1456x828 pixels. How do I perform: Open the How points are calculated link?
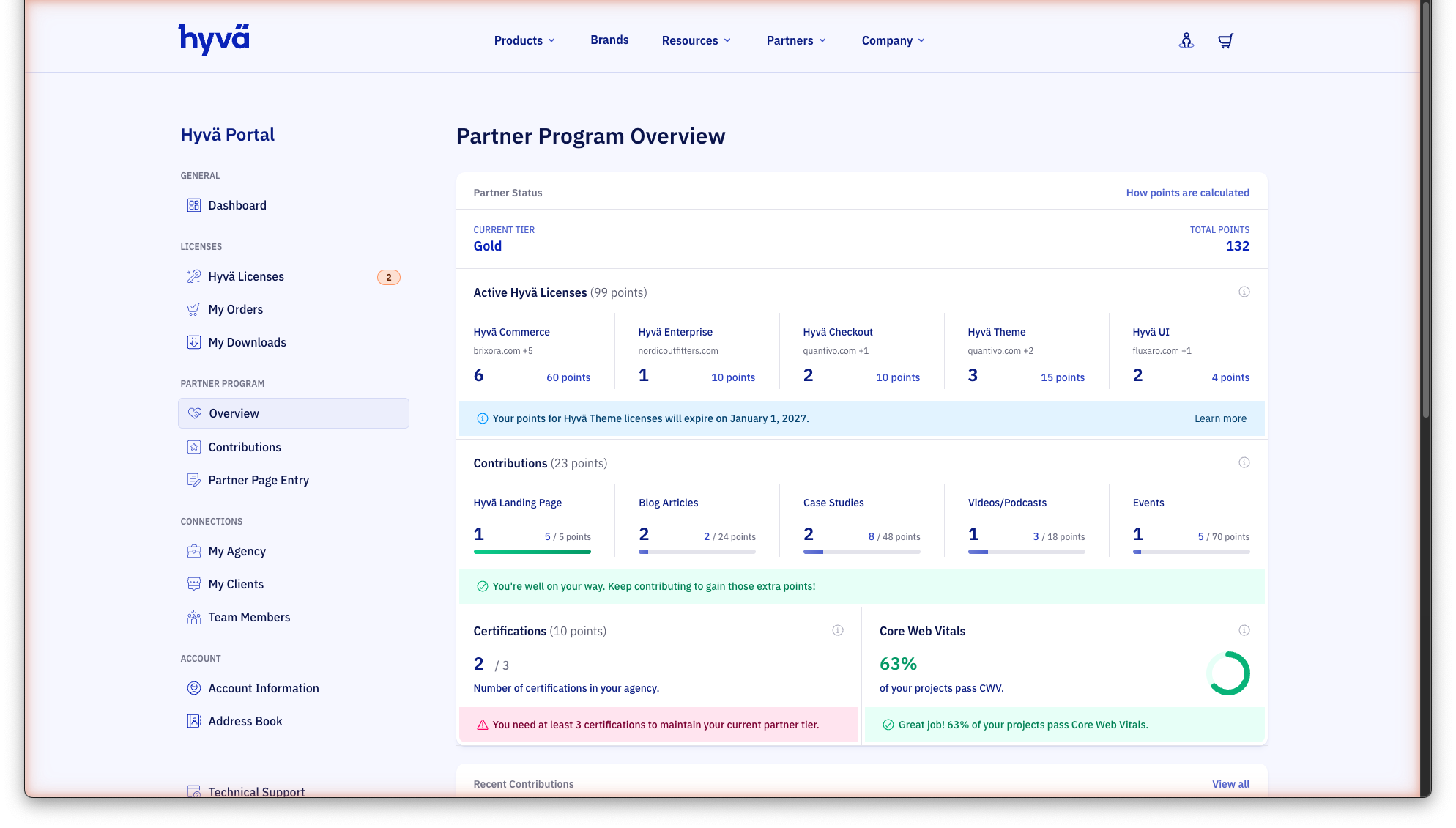(1187, 193)
